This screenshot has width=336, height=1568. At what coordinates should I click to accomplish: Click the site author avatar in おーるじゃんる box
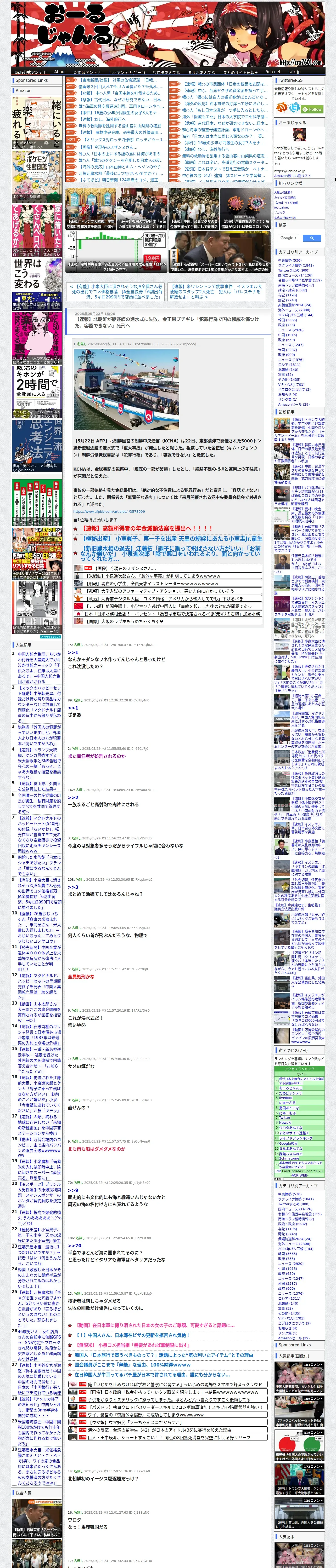tap(299, 135)
